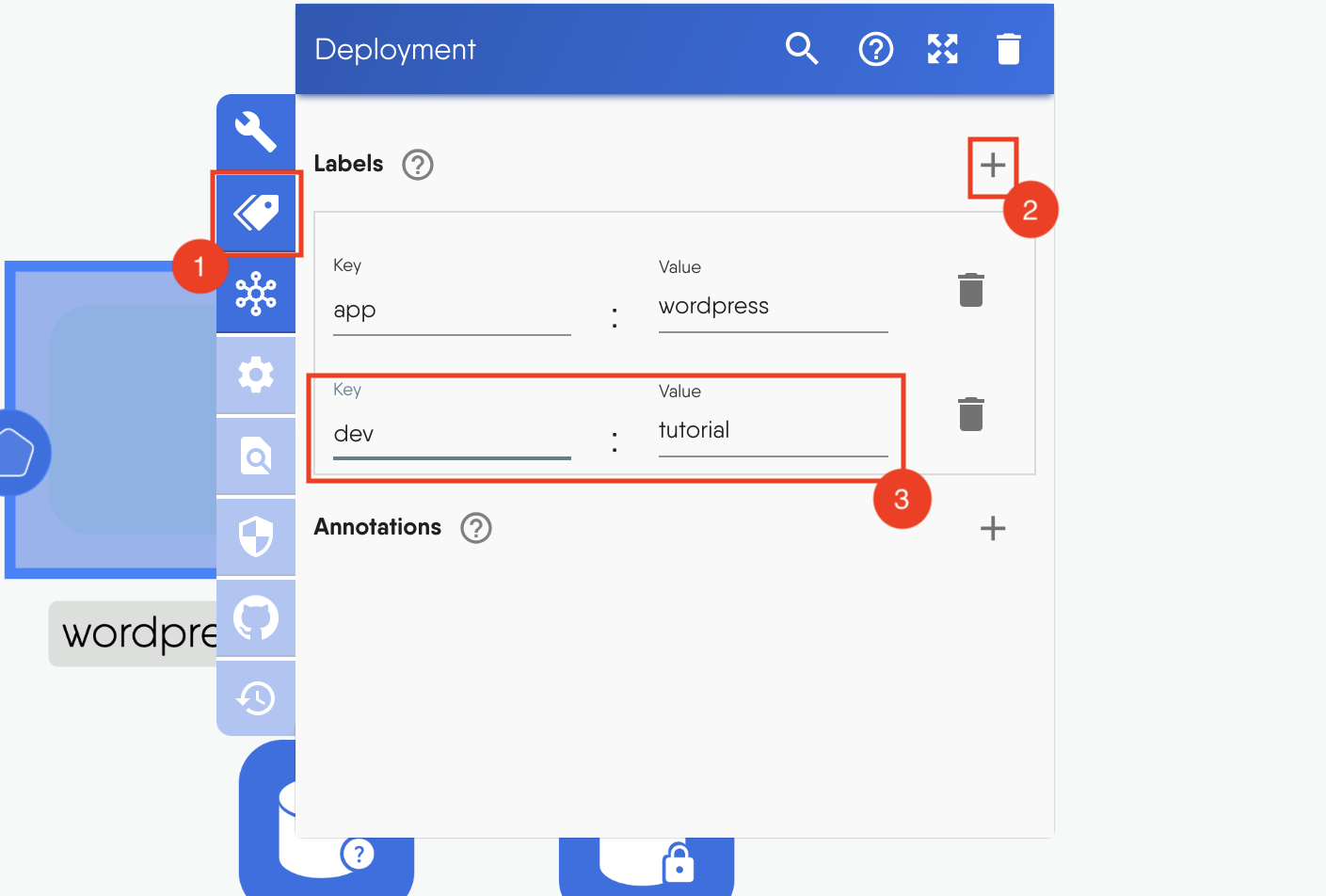Viewport: 1326px width, 896px height.
Task: Click the search icon in Deployment header
Action: coord(802,48)
